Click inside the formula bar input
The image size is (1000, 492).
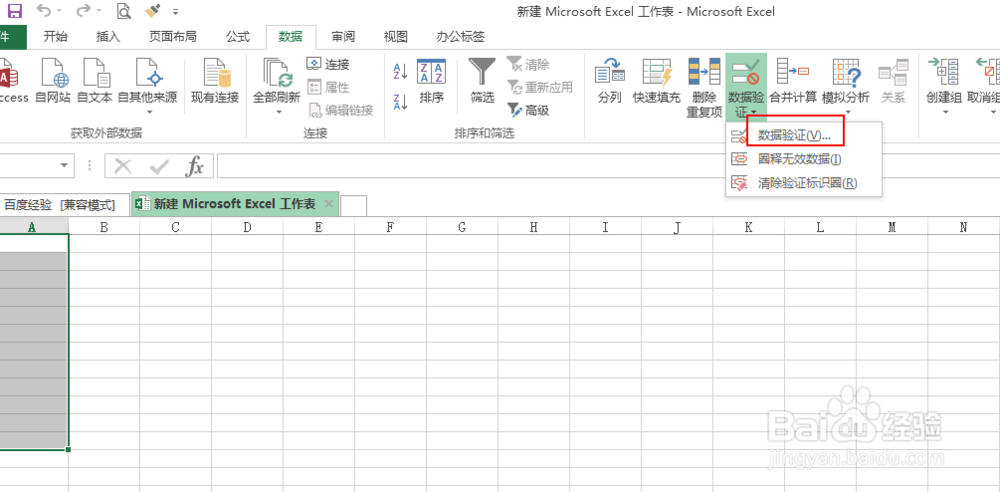[x=608, y=165]
